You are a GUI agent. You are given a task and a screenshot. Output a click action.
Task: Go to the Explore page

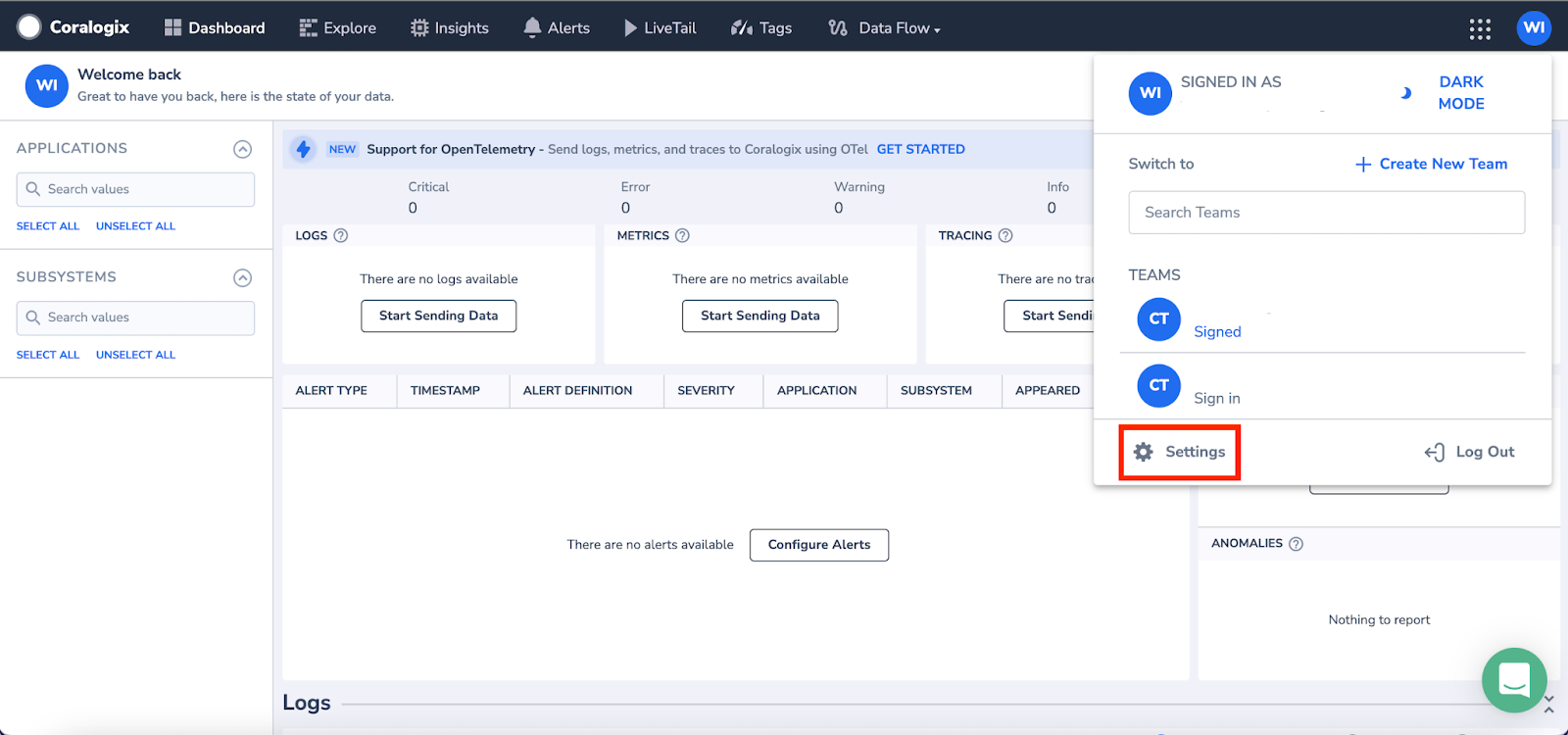point(338,27)
